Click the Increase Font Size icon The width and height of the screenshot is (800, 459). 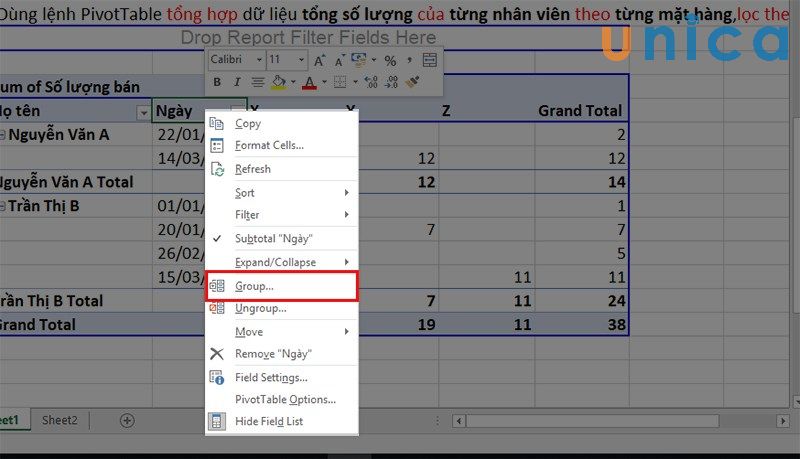pos(319,61)
